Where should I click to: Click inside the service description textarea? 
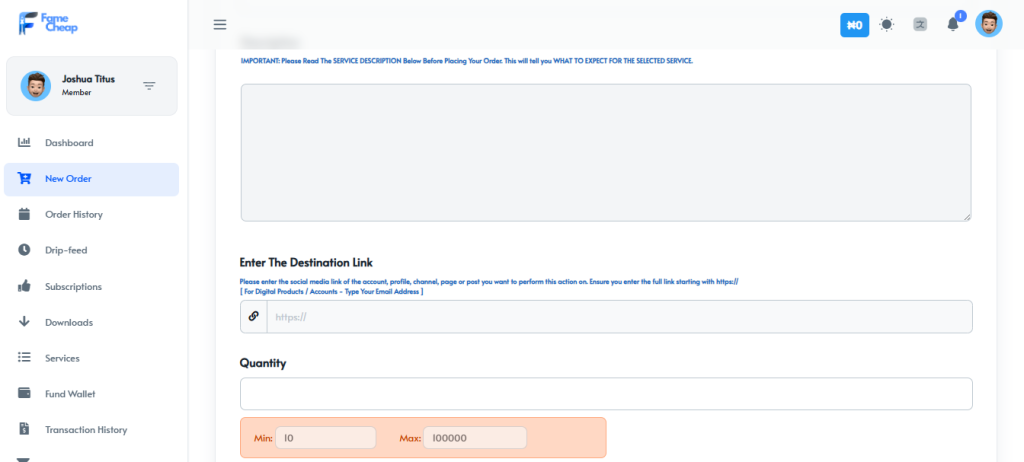click(605, 152)
